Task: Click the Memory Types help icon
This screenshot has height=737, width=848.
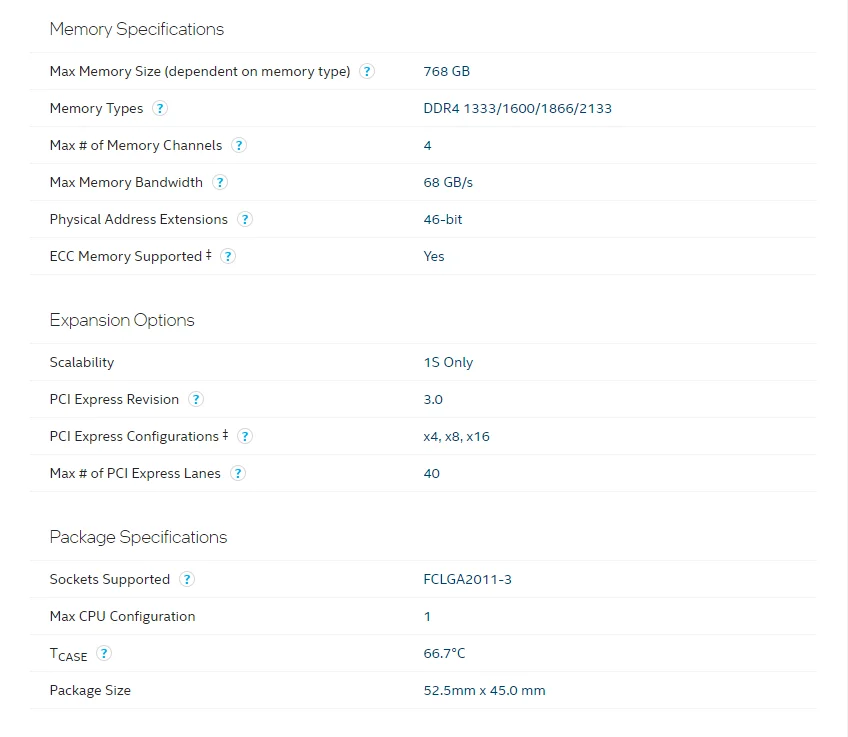Action: tap(160, 108)
